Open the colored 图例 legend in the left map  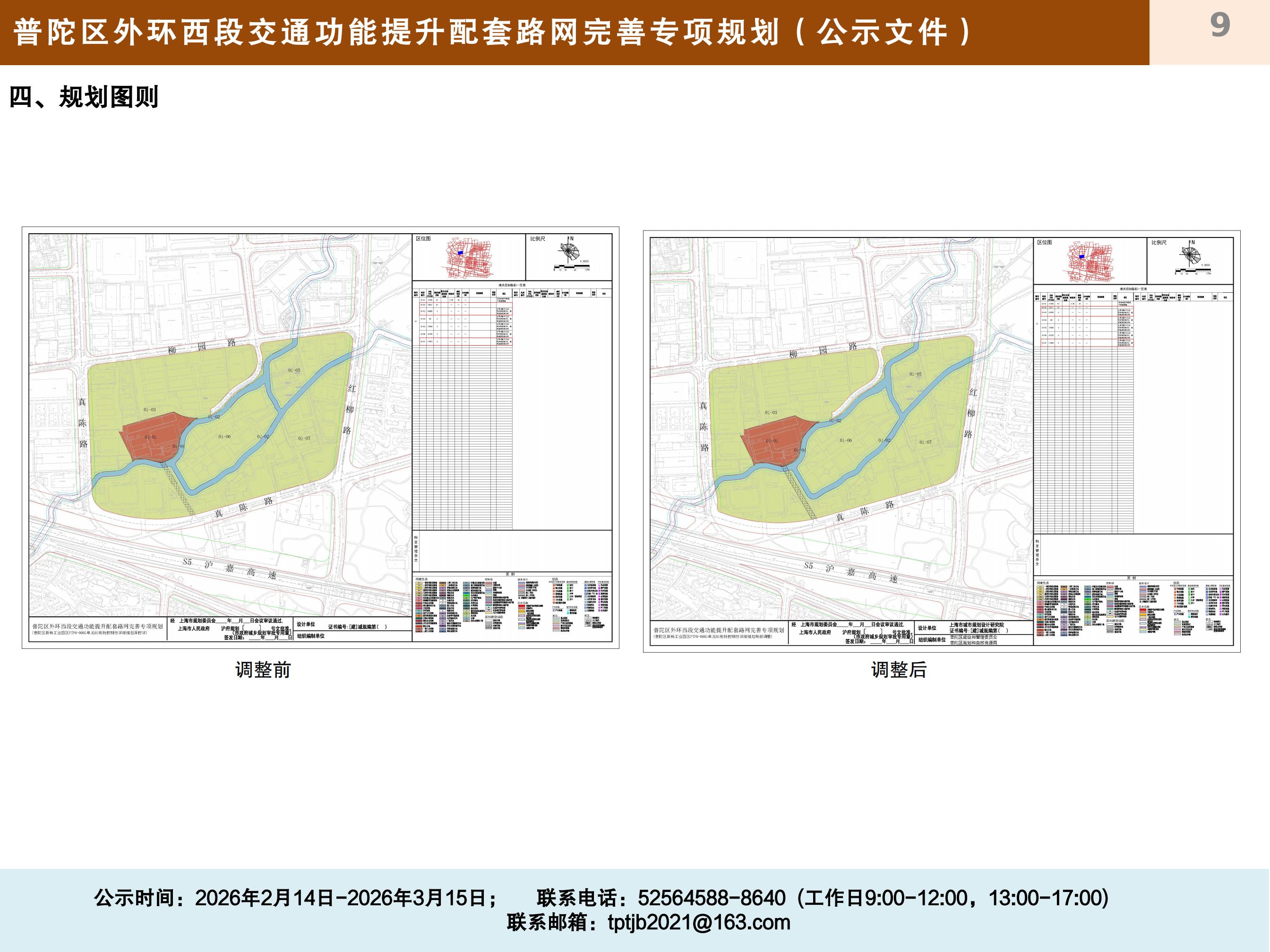coord(511,606)
